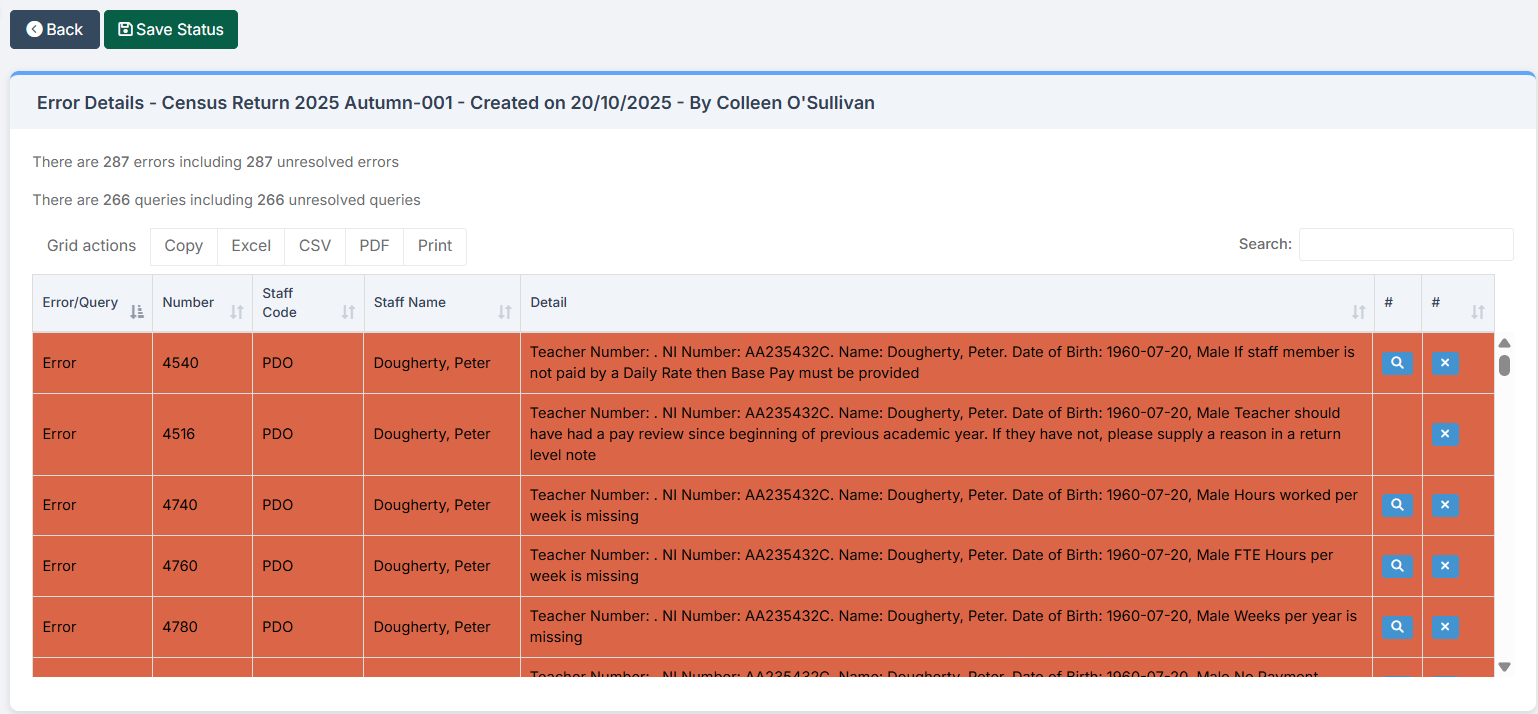The image size is (1538, 714).
Task: View error 4760 using magnifier icon
Action: point(1397,566)
